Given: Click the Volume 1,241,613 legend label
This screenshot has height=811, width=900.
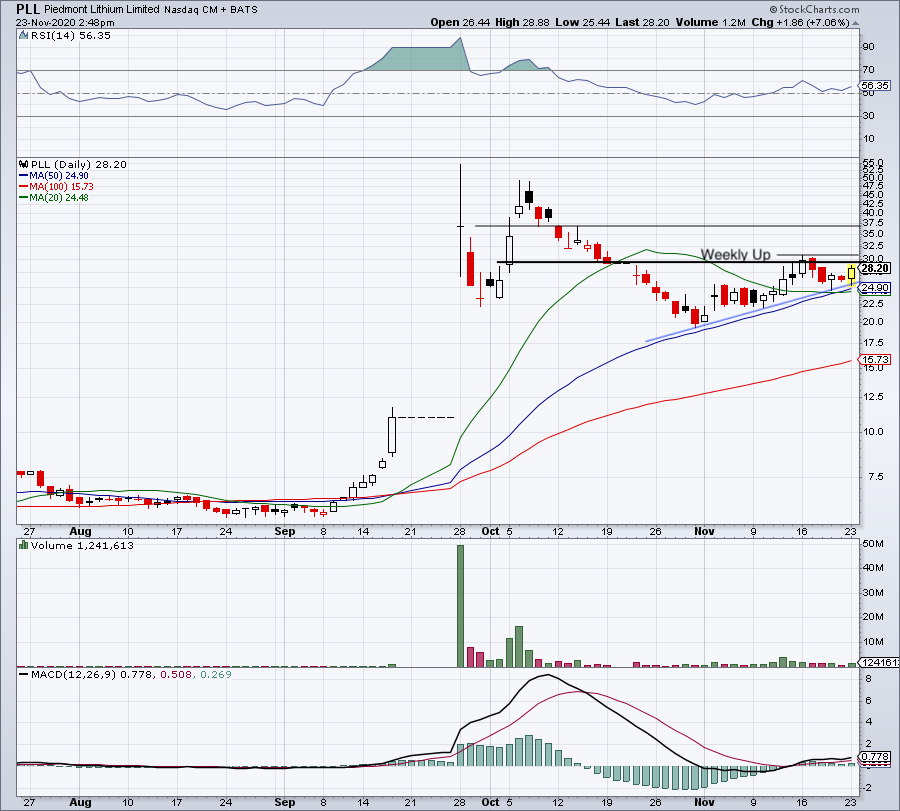Looking at the screenshot, I should (x=82, y=546).
